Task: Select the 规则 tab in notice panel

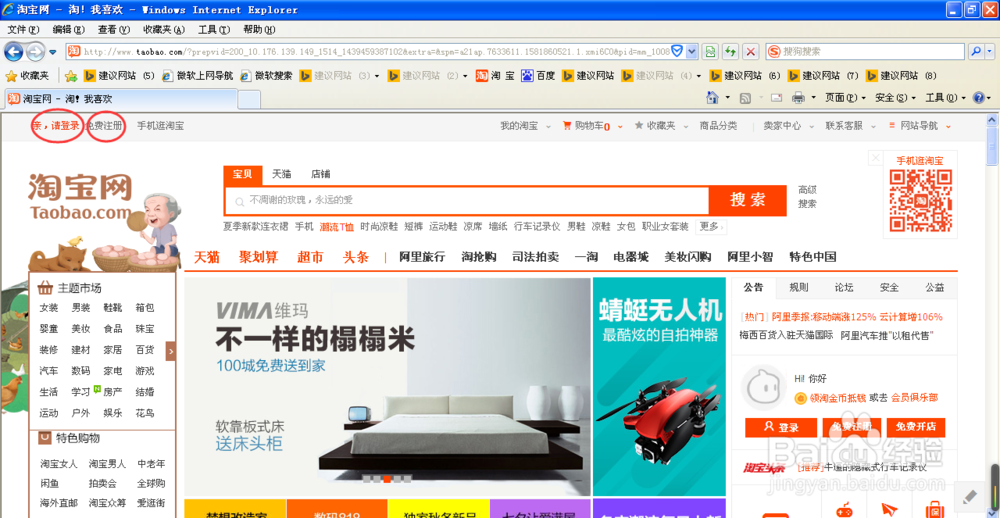Action: coord(798,287)
